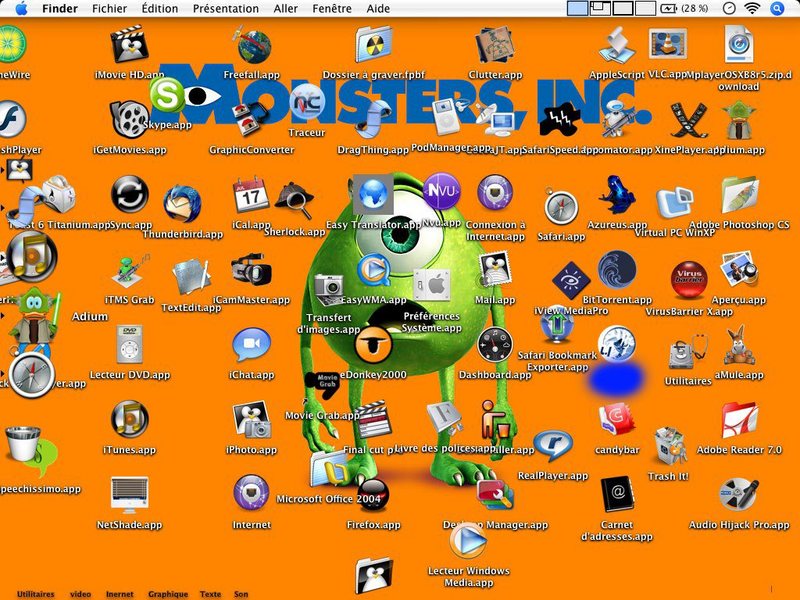Image resolution: width=800 pixels, height=600 pixels.
Task: Open the AppleScript folder icon
Action: tap(617, 45)
